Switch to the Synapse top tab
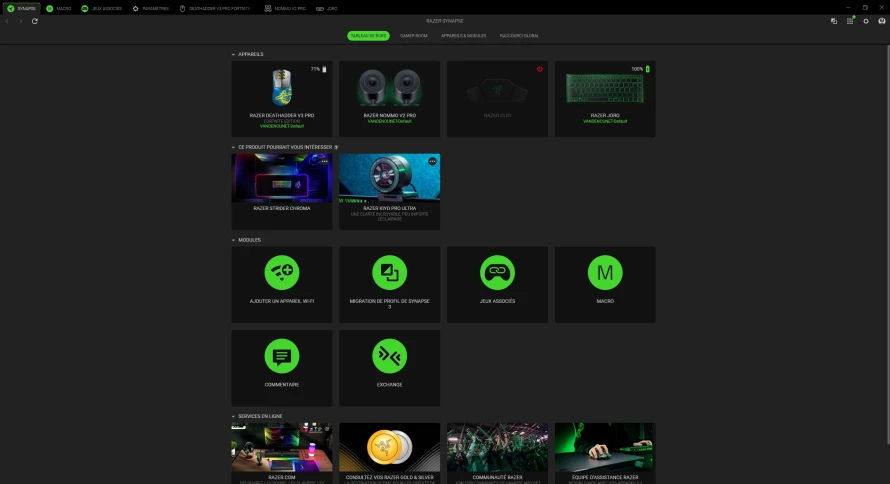 pyautogui.click(x=21, y=9)
